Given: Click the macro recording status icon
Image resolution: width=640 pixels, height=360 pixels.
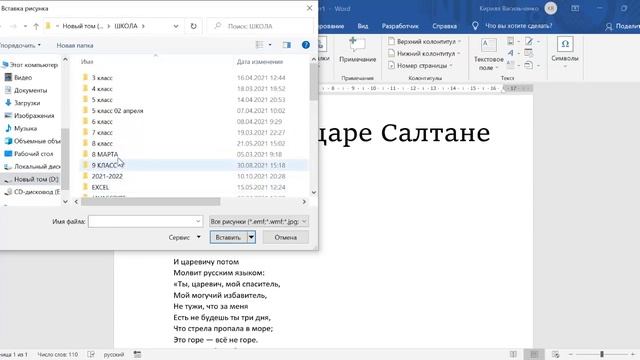Looking at the screenshot, I should click(137, 354).
